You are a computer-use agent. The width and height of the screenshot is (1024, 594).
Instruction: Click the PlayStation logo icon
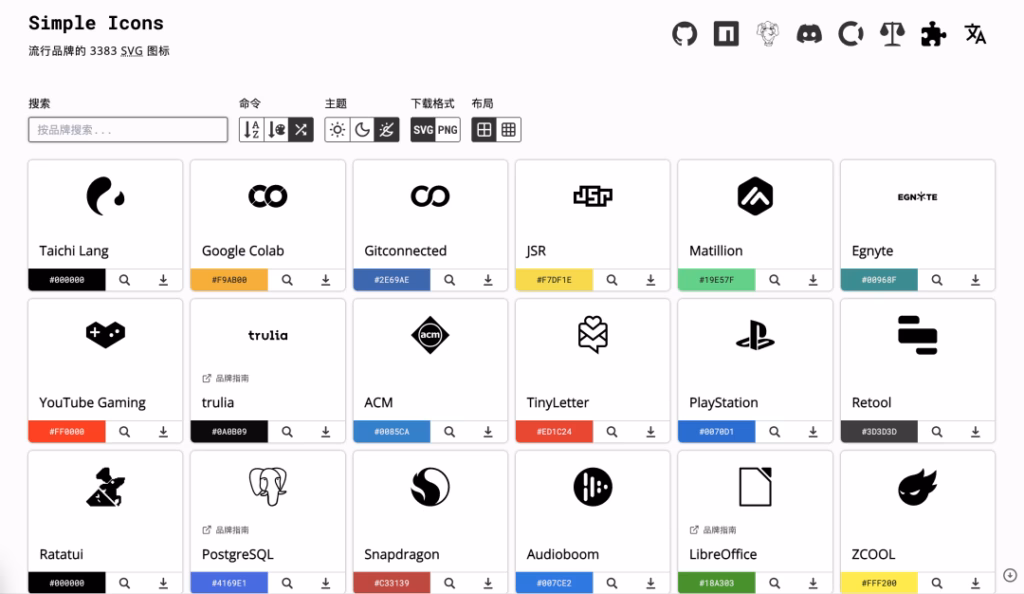[755, 335]
